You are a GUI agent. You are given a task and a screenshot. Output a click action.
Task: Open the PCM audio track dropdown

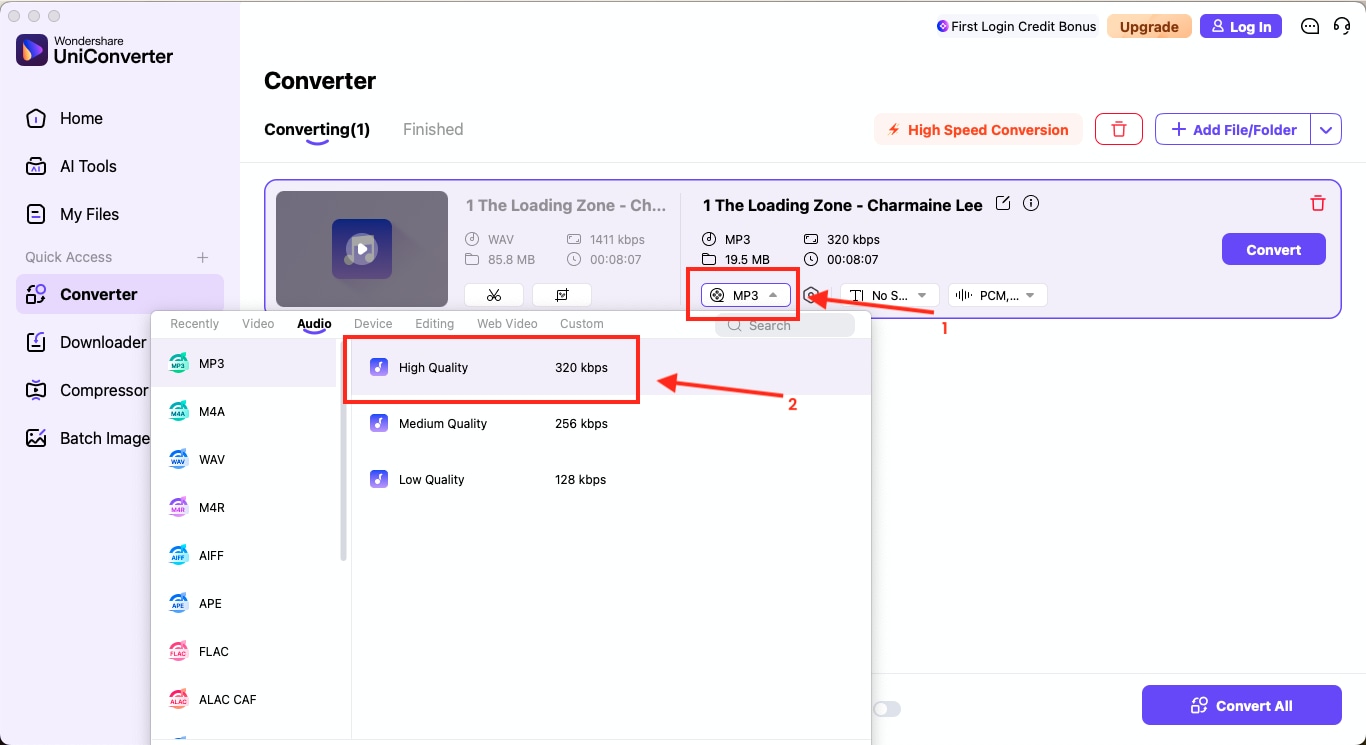997,295
